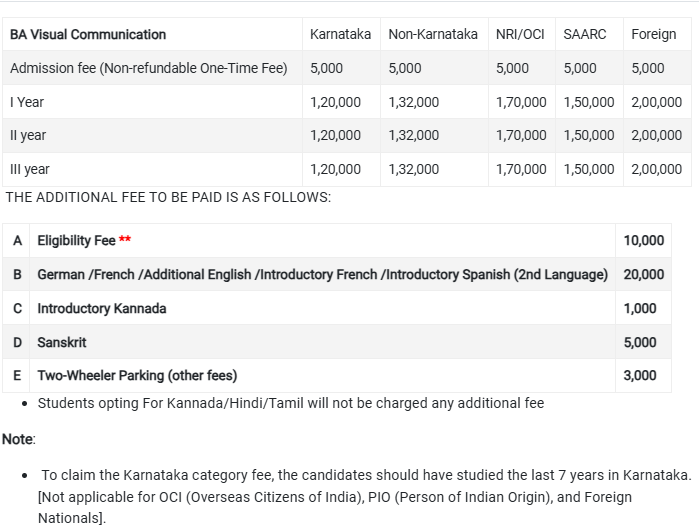Click the III year row label

pyautogui.click(x=30, y=169)
